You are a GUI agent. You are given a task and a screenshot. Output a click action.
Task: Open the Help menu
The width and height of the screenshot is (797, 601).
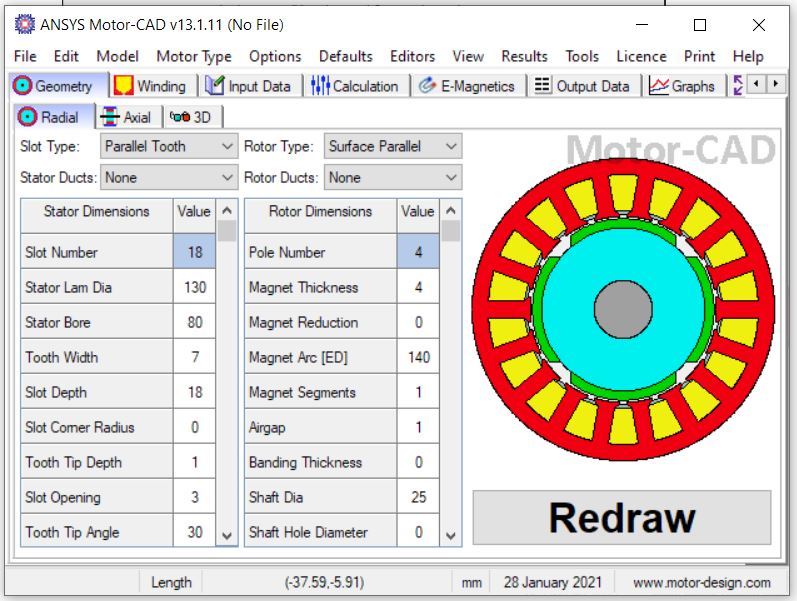(748, 56)
